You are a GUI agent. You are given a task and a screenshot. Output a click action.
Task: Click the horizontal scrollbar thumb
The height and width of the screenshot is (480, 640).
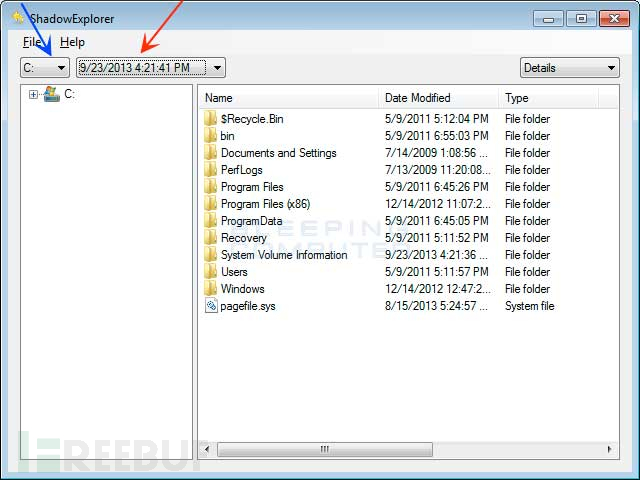[325, 449]
